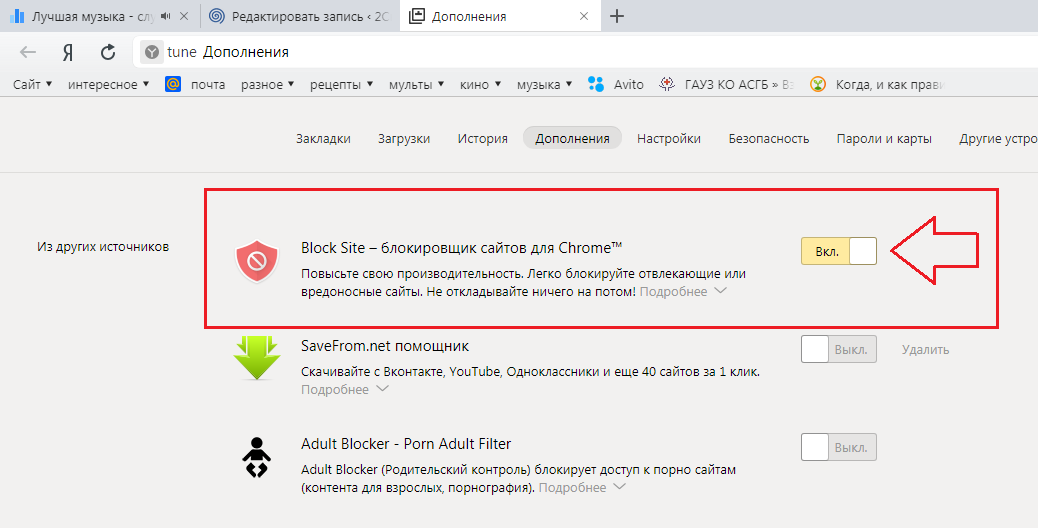
Task: Click the Adult Blocker baby icon
Action: (x=256, y=458)
